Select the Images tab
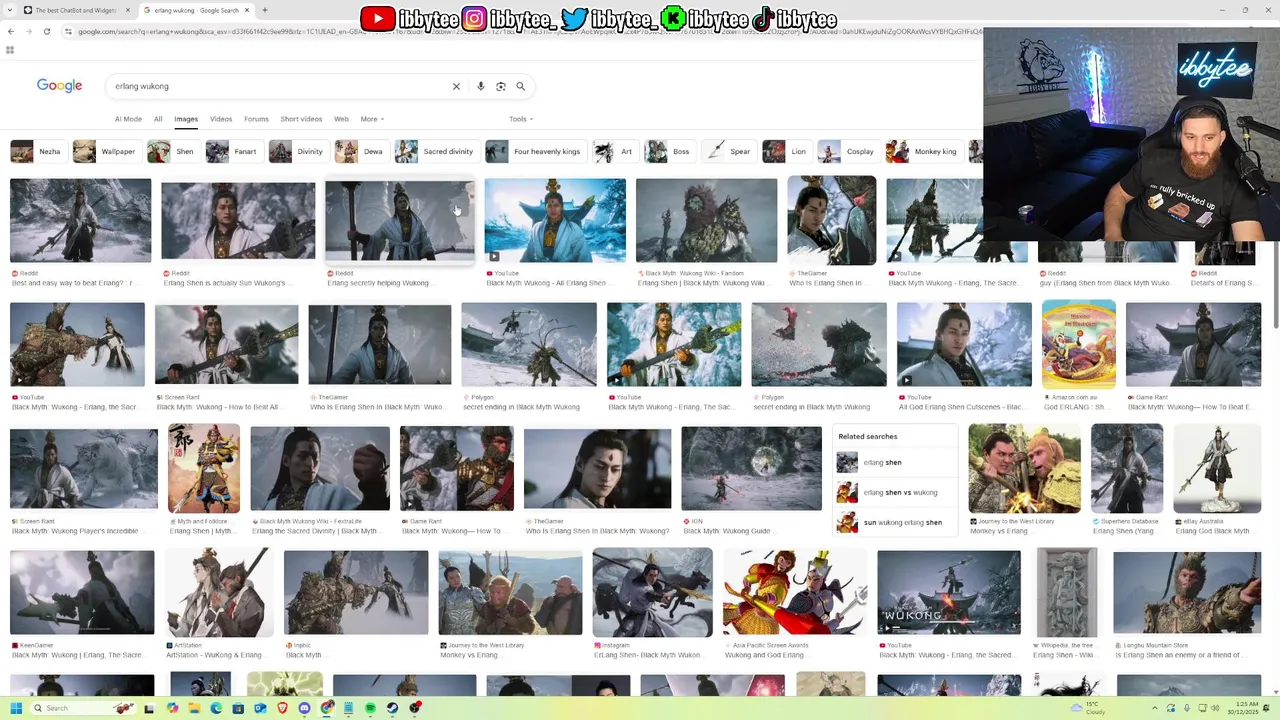Screen dimensions: 1280x720 click(x=186, y=119)
